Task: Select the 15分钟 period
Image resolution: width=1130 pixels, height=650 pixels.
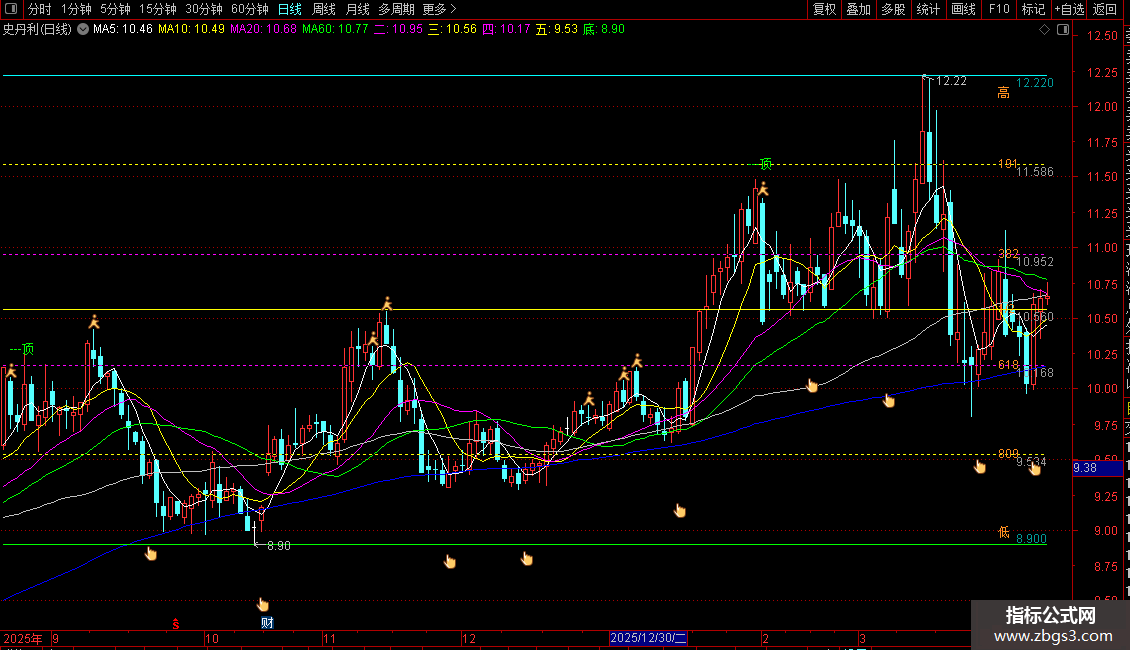Action: pyautogui.click(x=158, y=9)
